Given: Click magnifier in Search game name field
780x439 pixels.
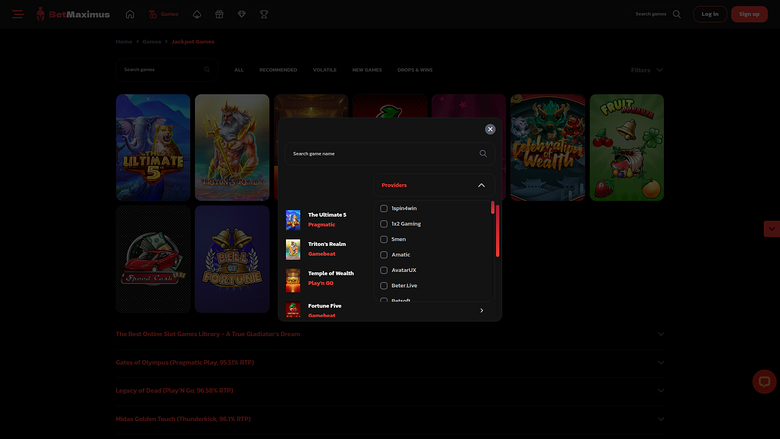Looking at the screenshot, I should [483, 154].
